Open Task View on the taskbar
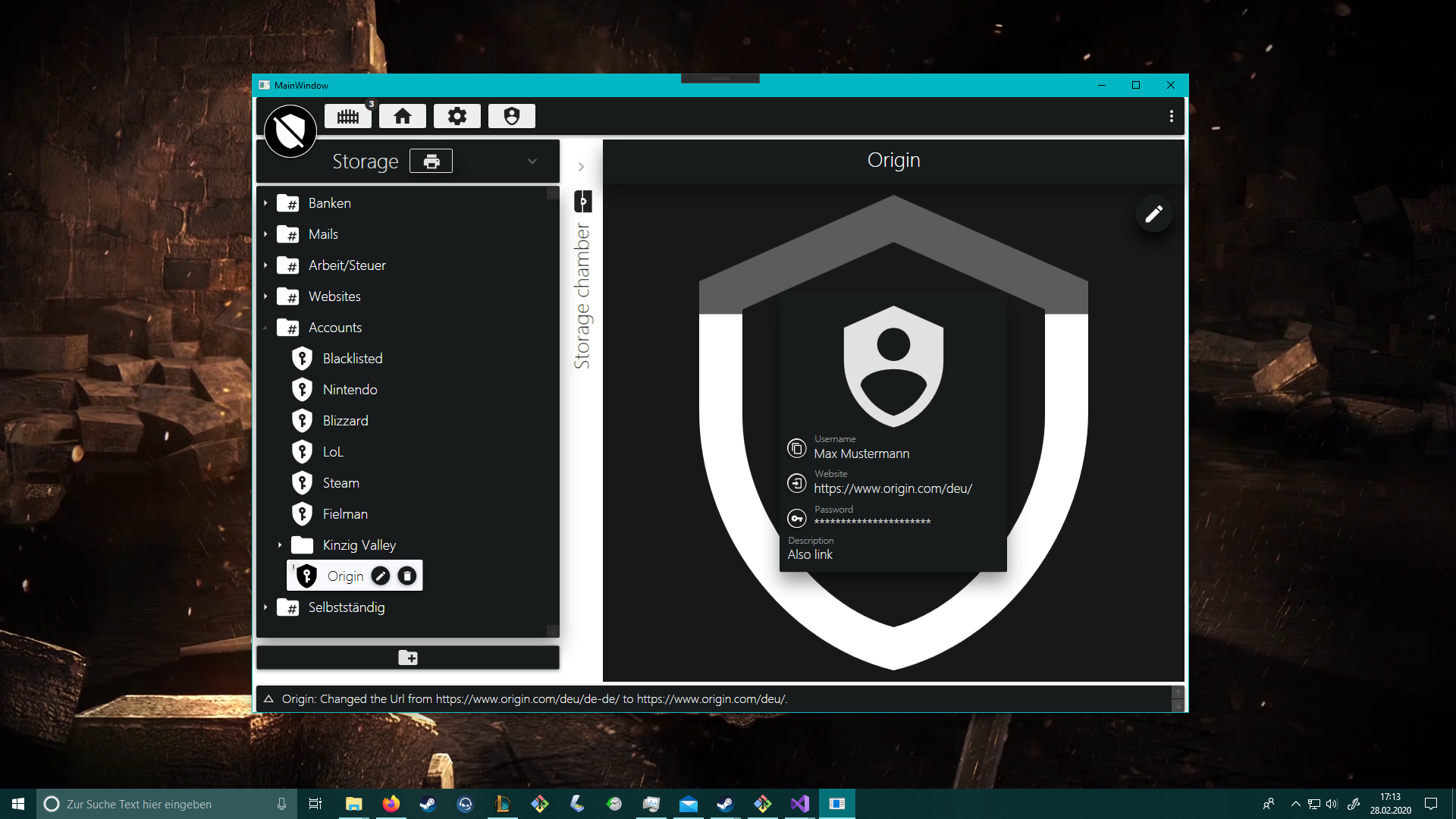 tap(315, 804)
